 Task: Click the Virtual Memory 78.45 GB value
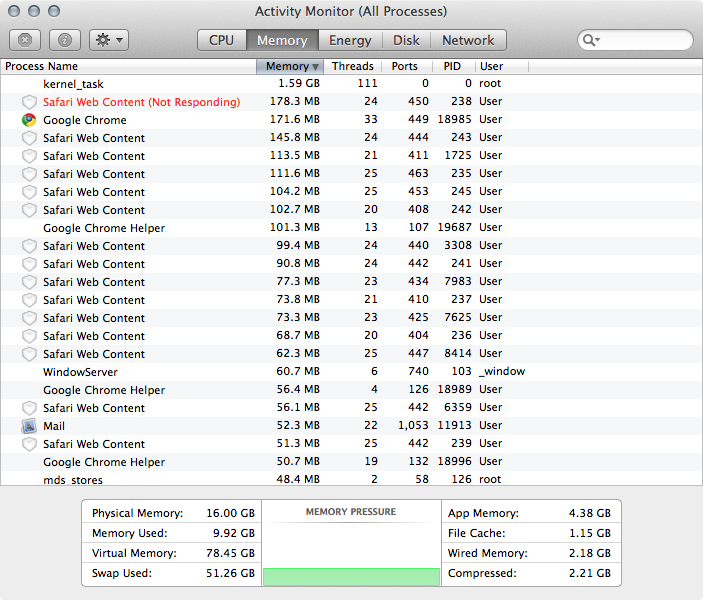coord(230,553)
